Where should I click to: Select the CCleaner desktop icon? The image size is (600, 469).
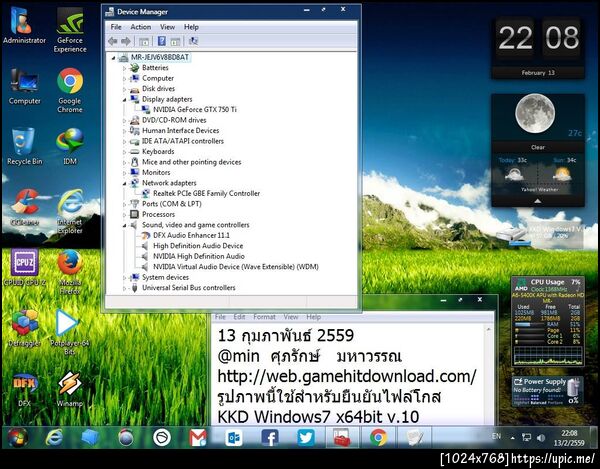point(24,207)
